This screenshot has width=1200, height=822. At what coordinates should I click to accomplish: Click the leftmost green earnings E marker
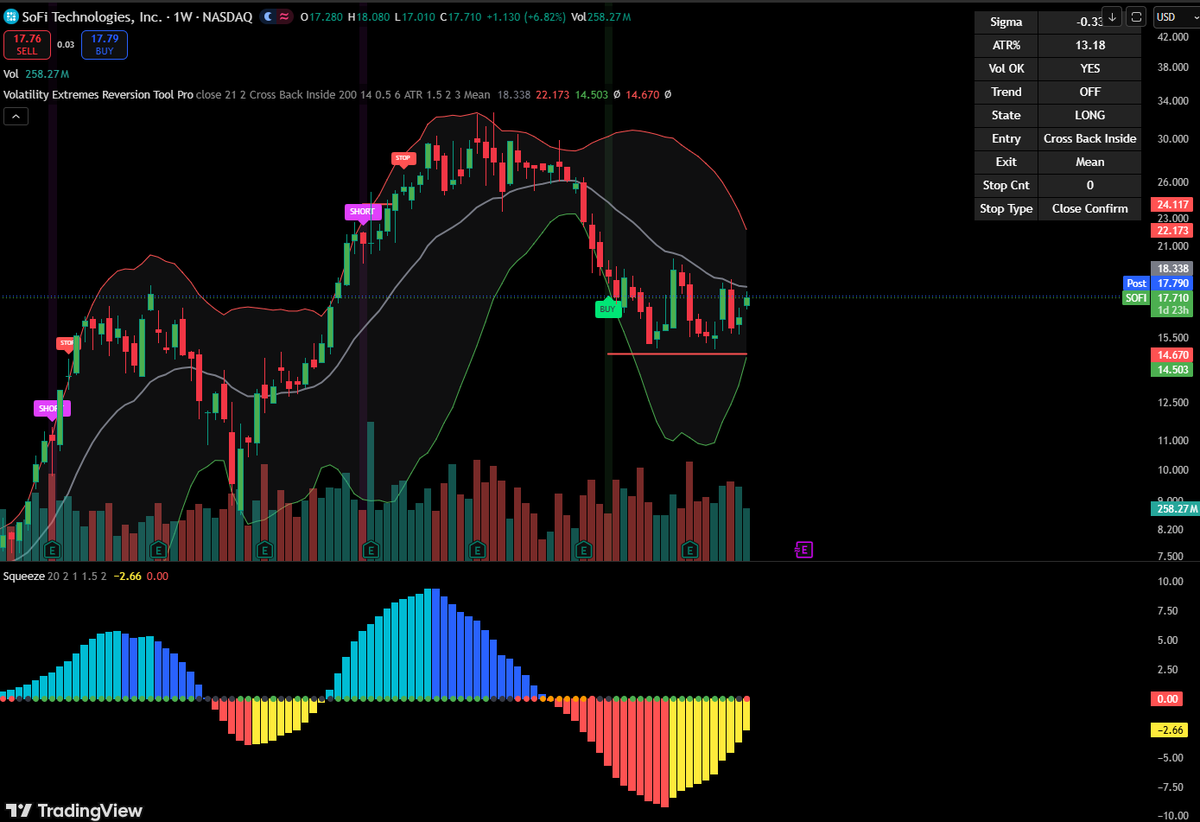click(51, 549)
